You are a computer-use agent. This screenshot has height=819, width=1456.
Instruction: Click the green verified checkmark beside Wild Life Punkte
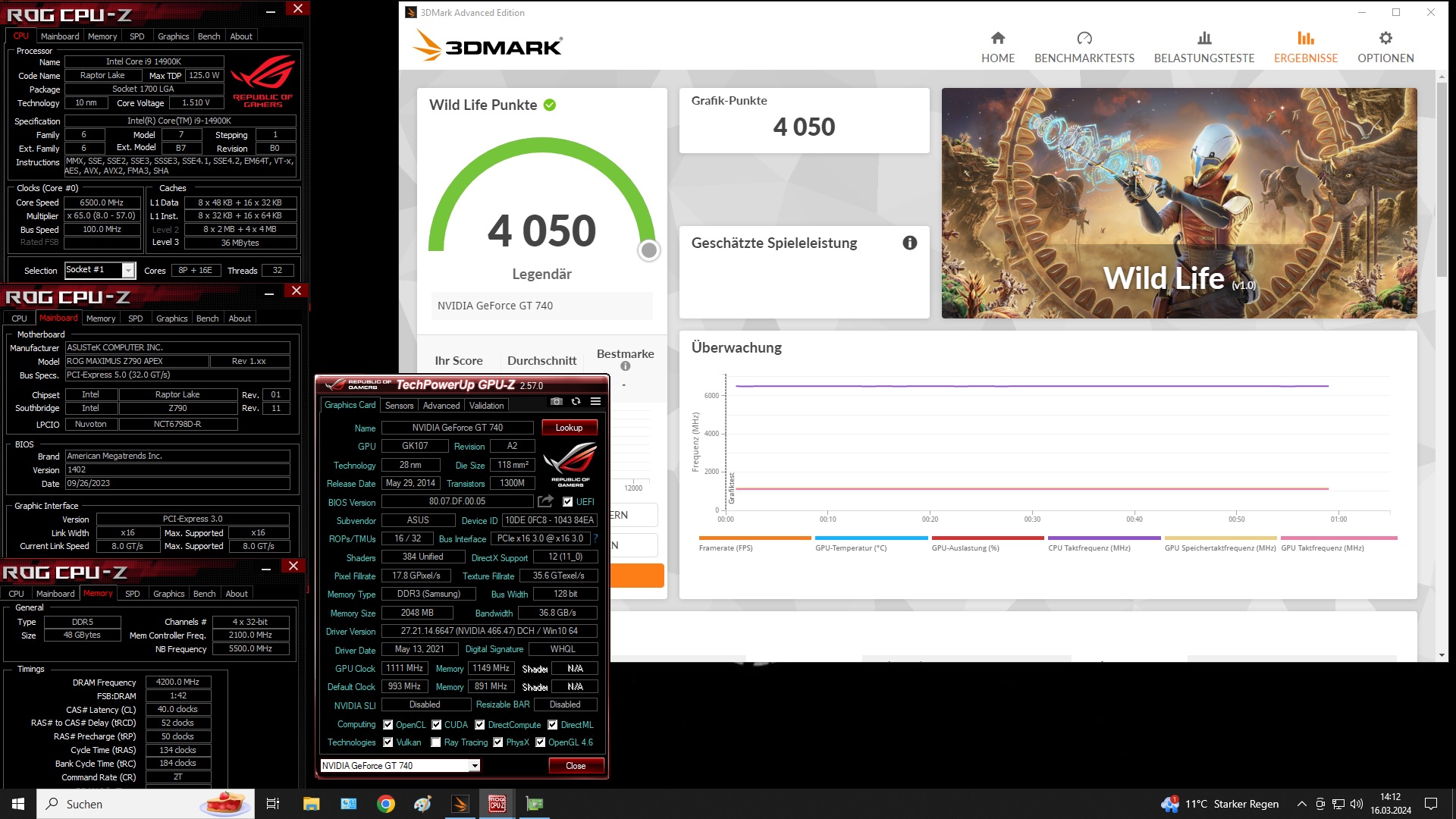pyautogui.click(x=550, y=105)
